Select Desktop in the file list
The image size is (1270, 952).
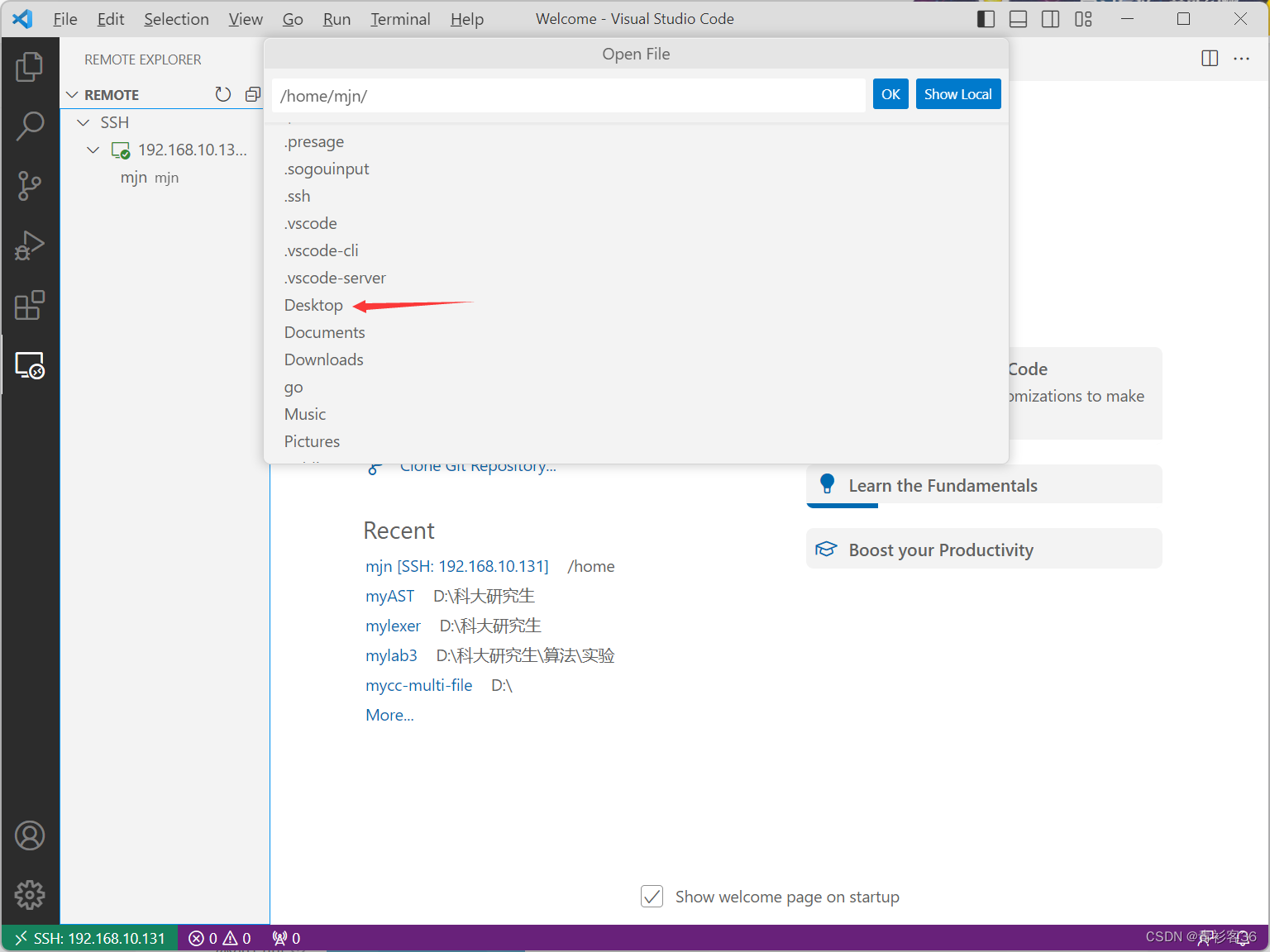pos(636,305)
